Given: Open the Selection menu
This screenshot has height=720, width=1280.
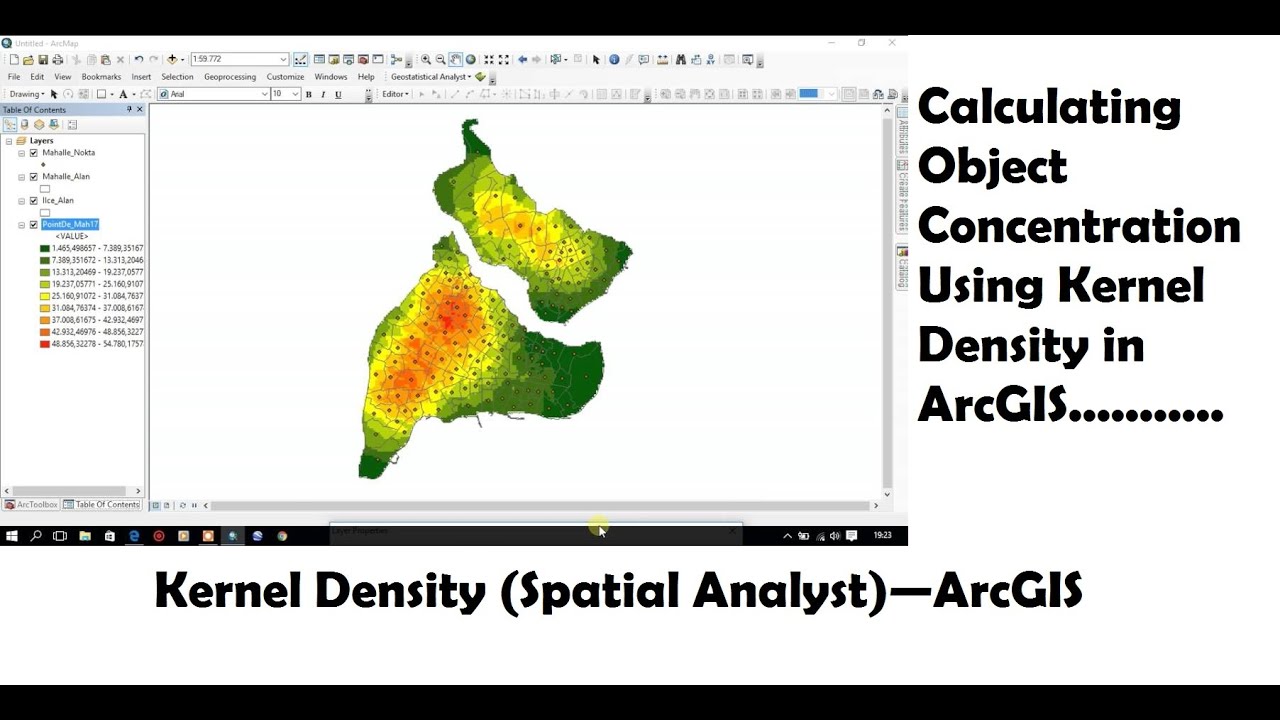Looking at the screenshot, I should [177, 77].
